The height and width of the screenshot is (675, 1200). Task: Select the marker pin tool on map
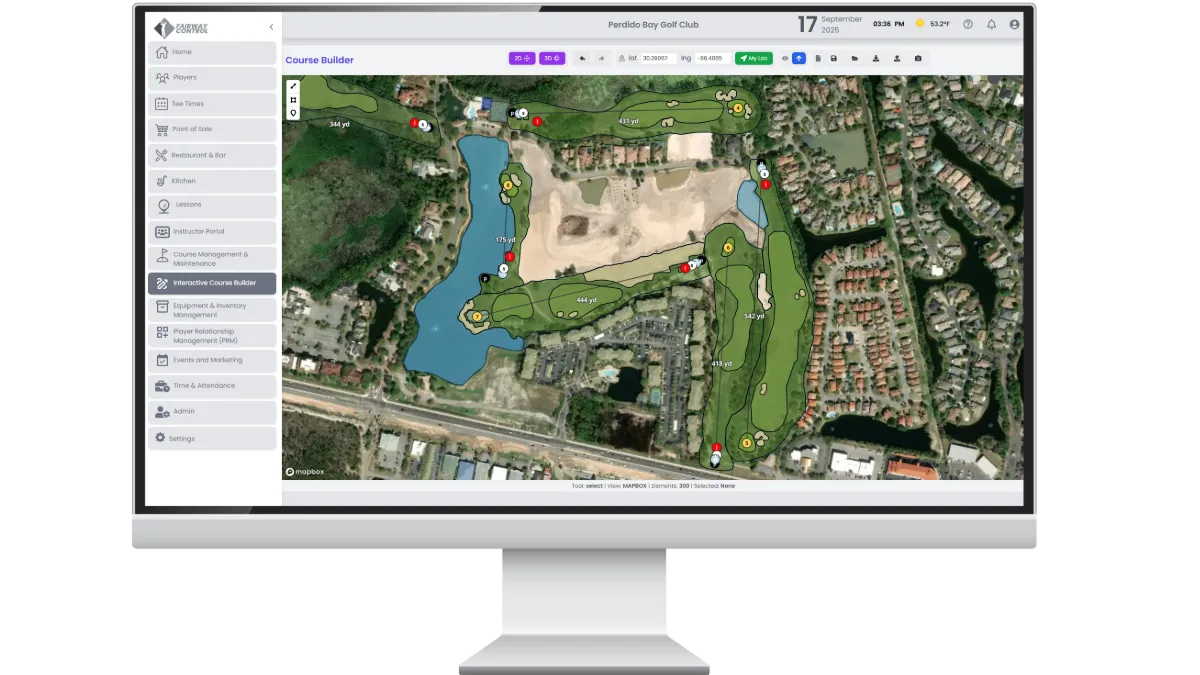(293, 113)
